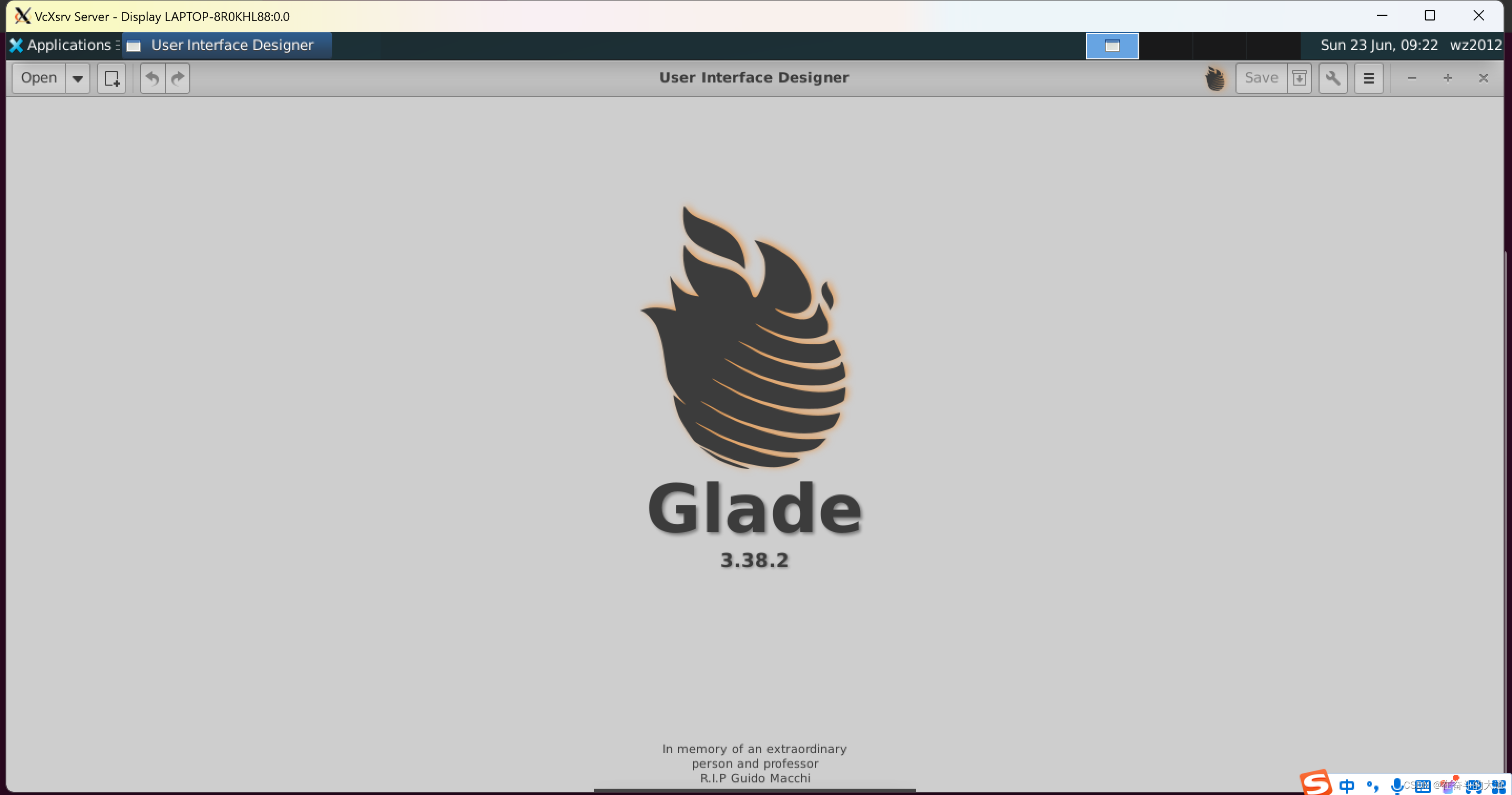Open the hamburger main menu
The height and width of the screenshot is (795, 1512).
1368,78
